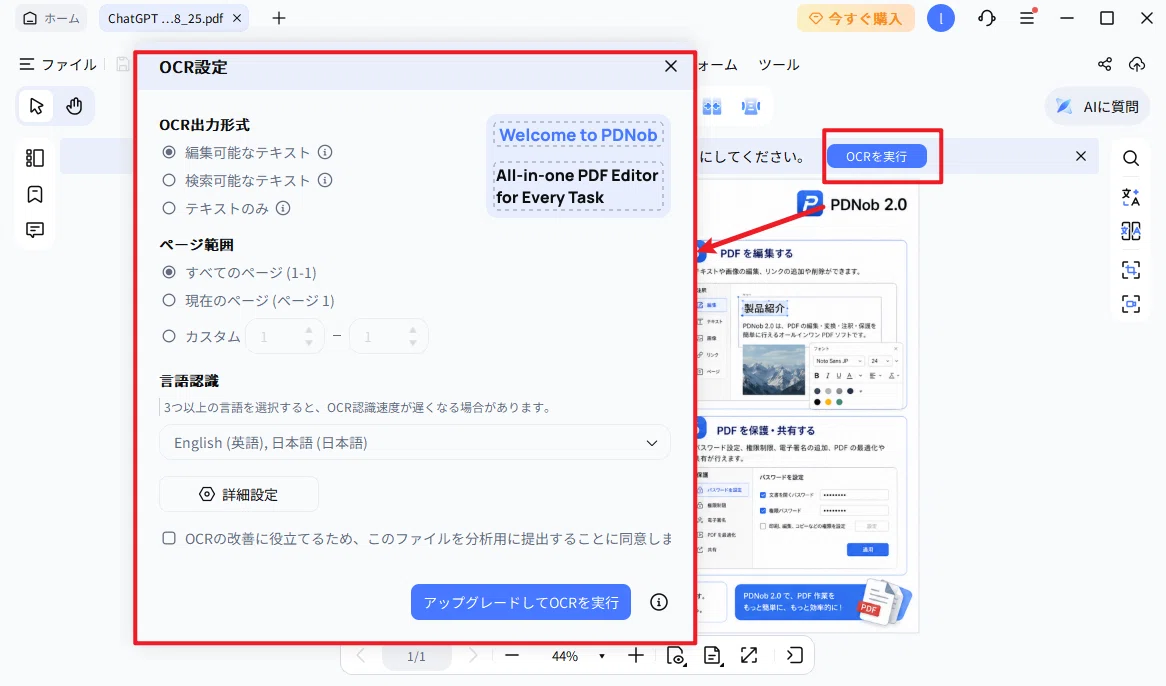The image size is (1166, 686).
Task: Open the bookmarks panel
Action: tap(35, 195)
